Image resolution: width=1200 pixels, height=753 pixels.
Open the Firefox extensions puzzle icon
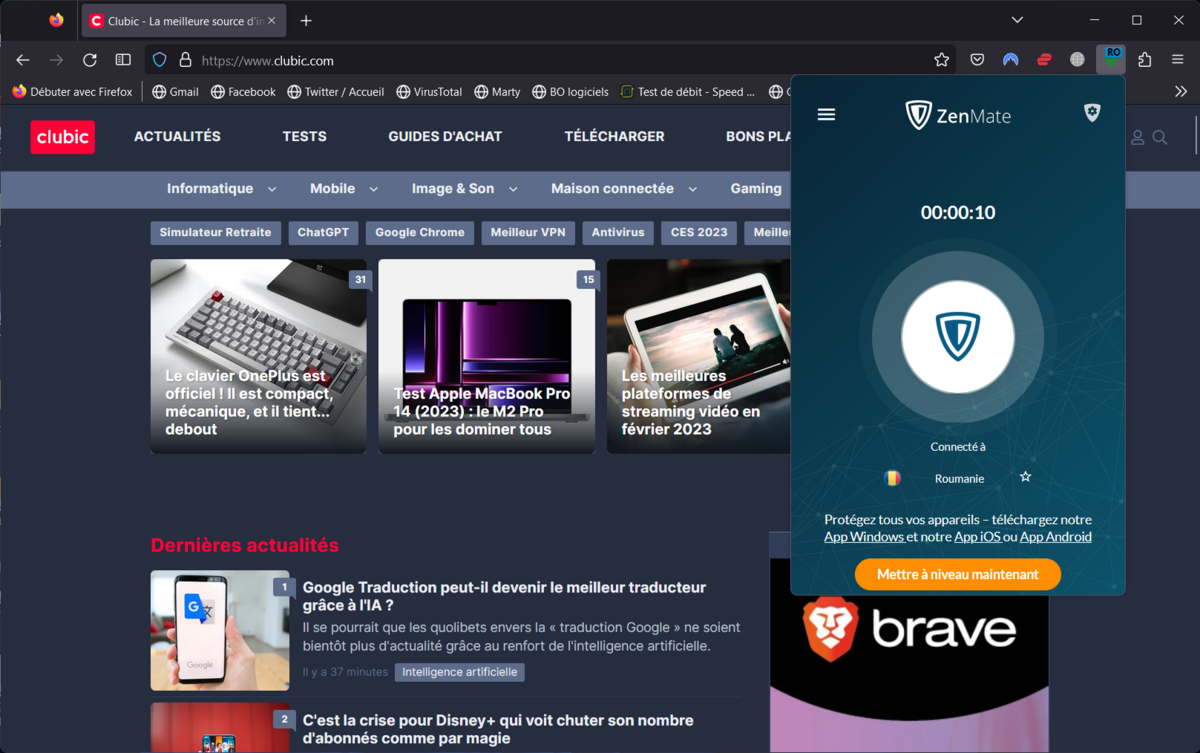pyautogui.click(x=1145, y=60)
